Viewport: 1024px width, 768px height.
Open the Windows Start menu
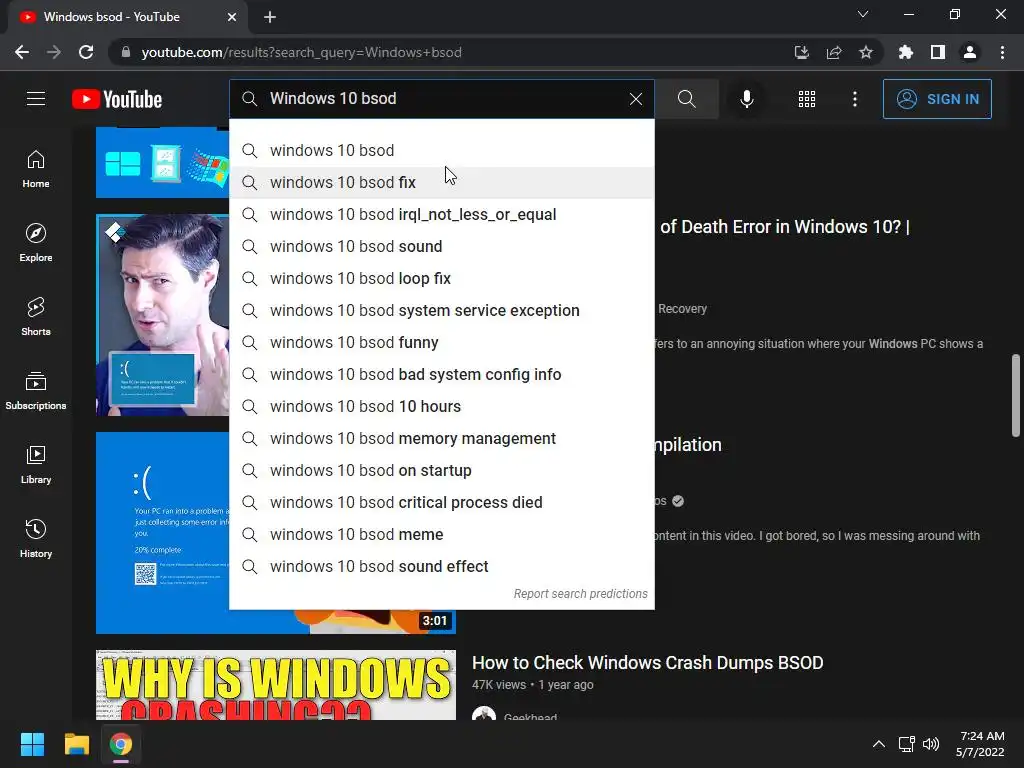[x=32, y=744]
